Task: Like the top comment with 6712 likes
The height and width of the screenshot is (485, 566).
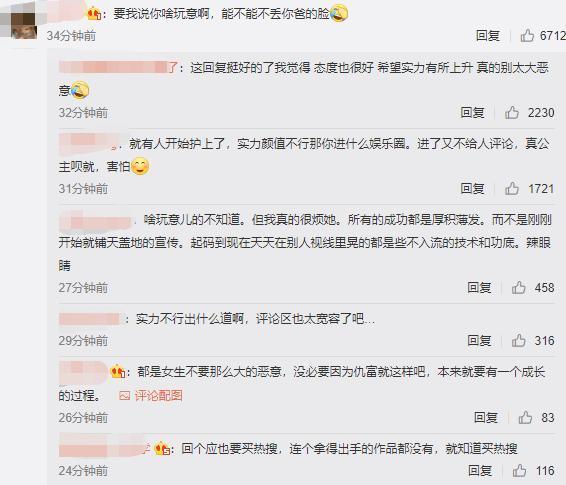Action: (527, 36)
